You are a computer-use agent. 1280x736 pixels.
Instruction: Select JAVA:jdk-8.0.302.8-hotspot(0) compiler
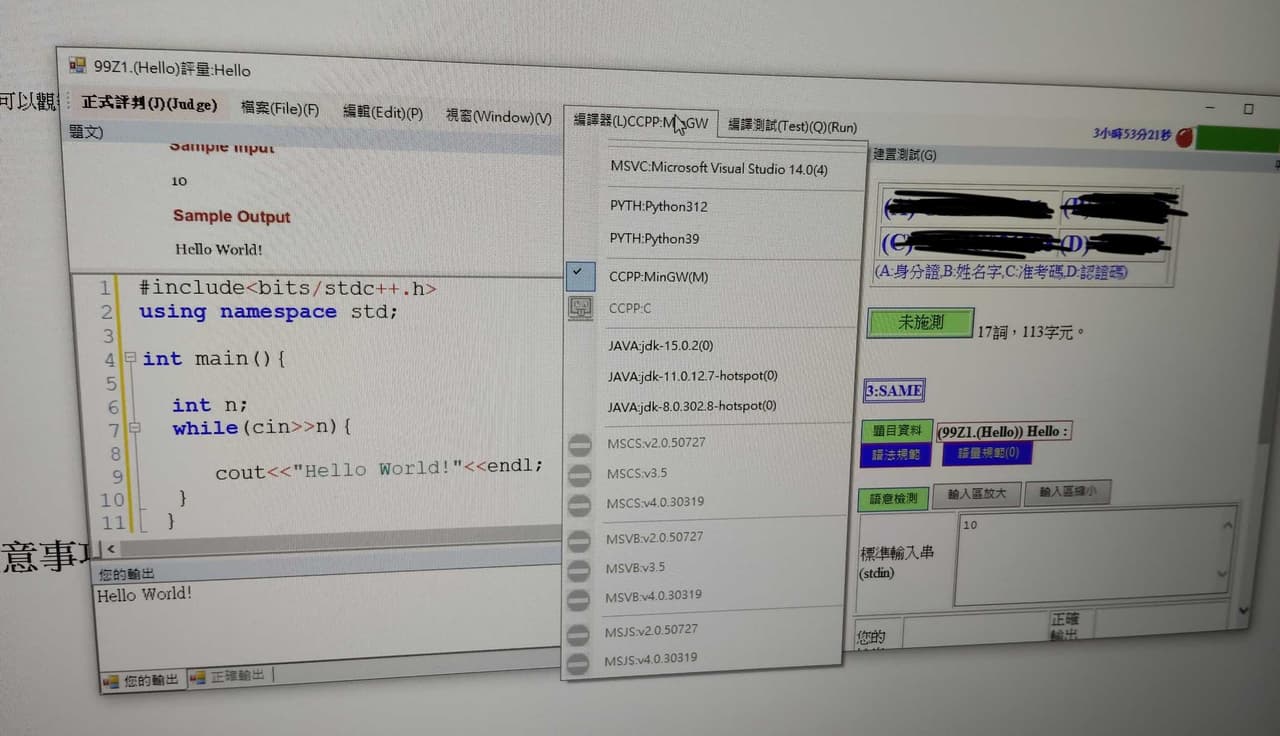(692, 406)
